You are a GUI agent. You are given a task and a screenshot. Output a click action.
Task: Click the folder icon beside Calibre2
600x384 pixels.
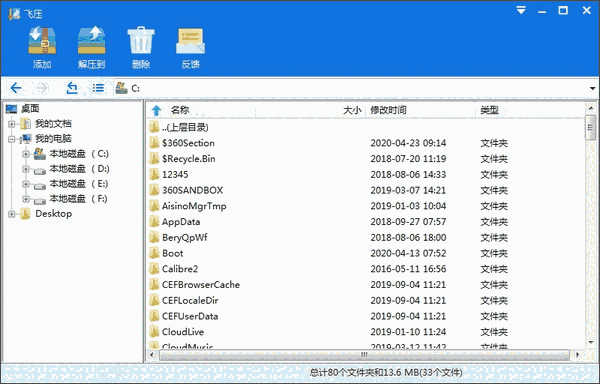click(x=154, y=269)
